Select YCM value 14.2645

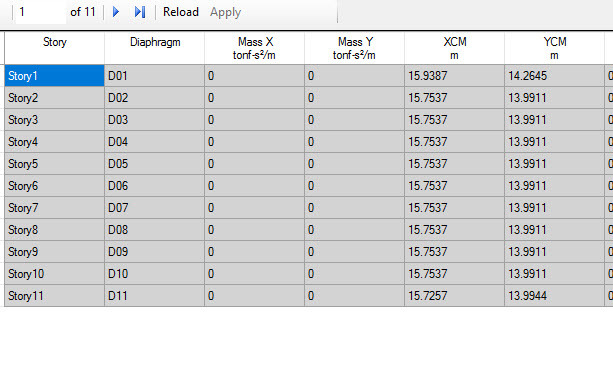554,76
